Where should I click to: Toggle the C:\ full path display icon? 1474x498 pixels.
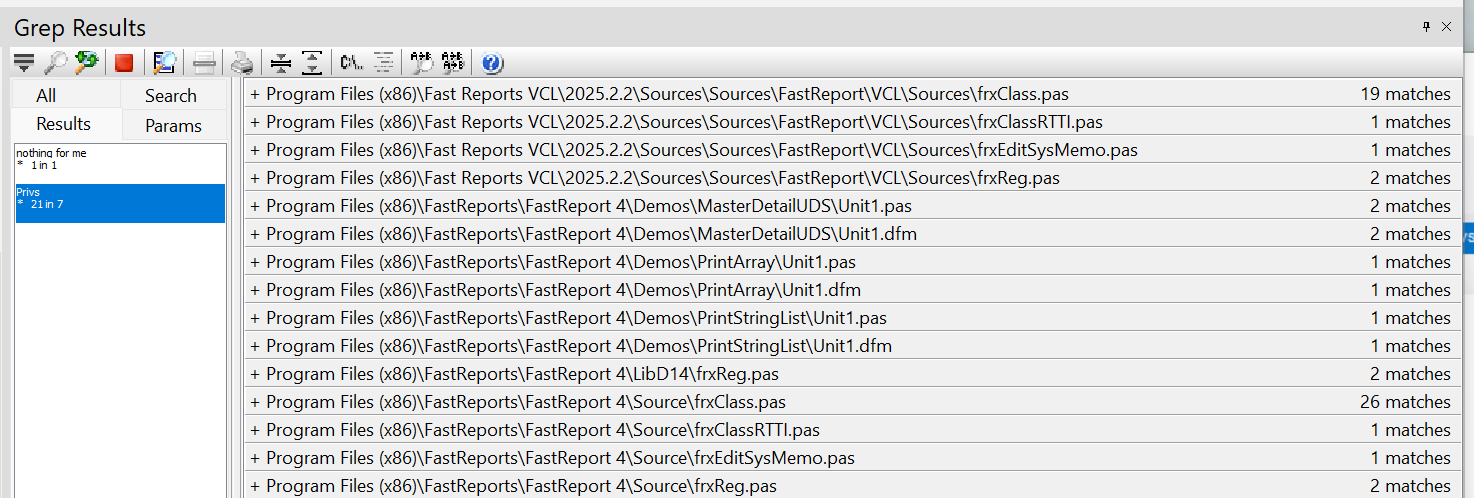point(351,63)
